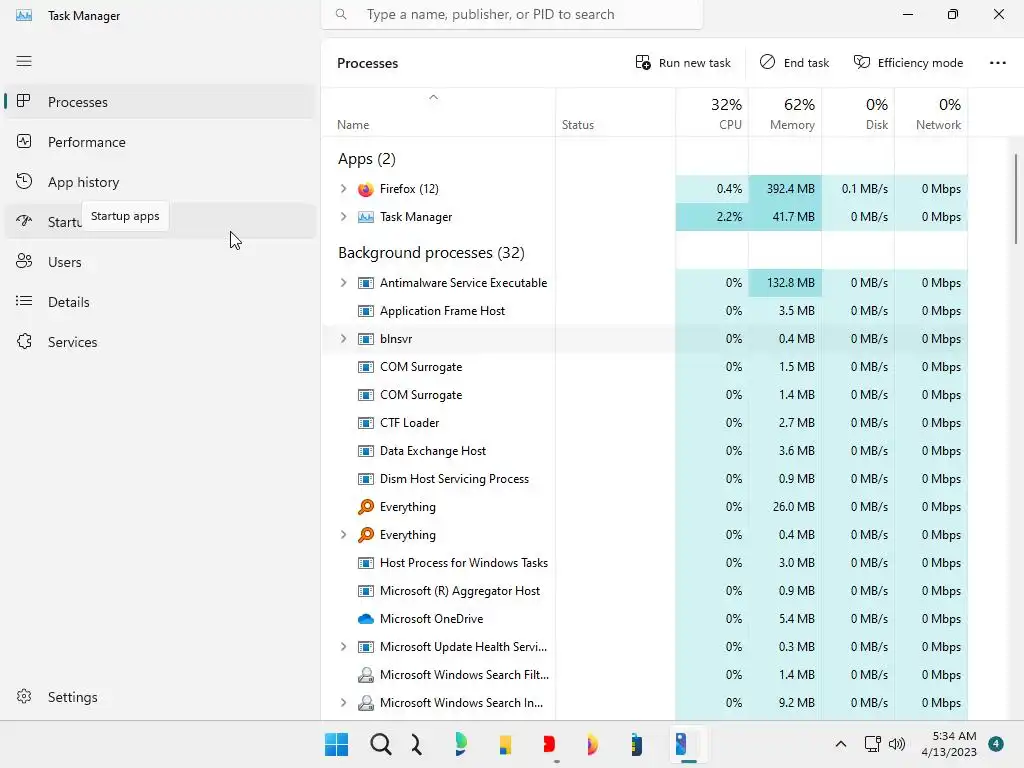
Task: Open the App history page
Action: pos(160,182)
